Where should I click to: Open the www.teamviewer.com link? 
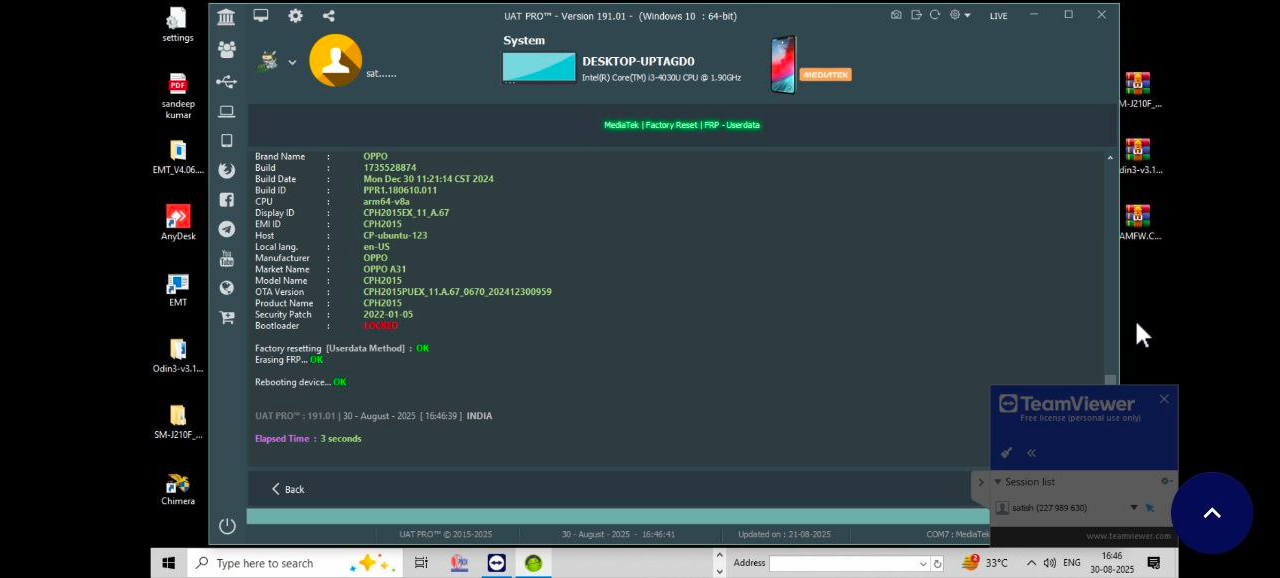(x=1128, y=536)
